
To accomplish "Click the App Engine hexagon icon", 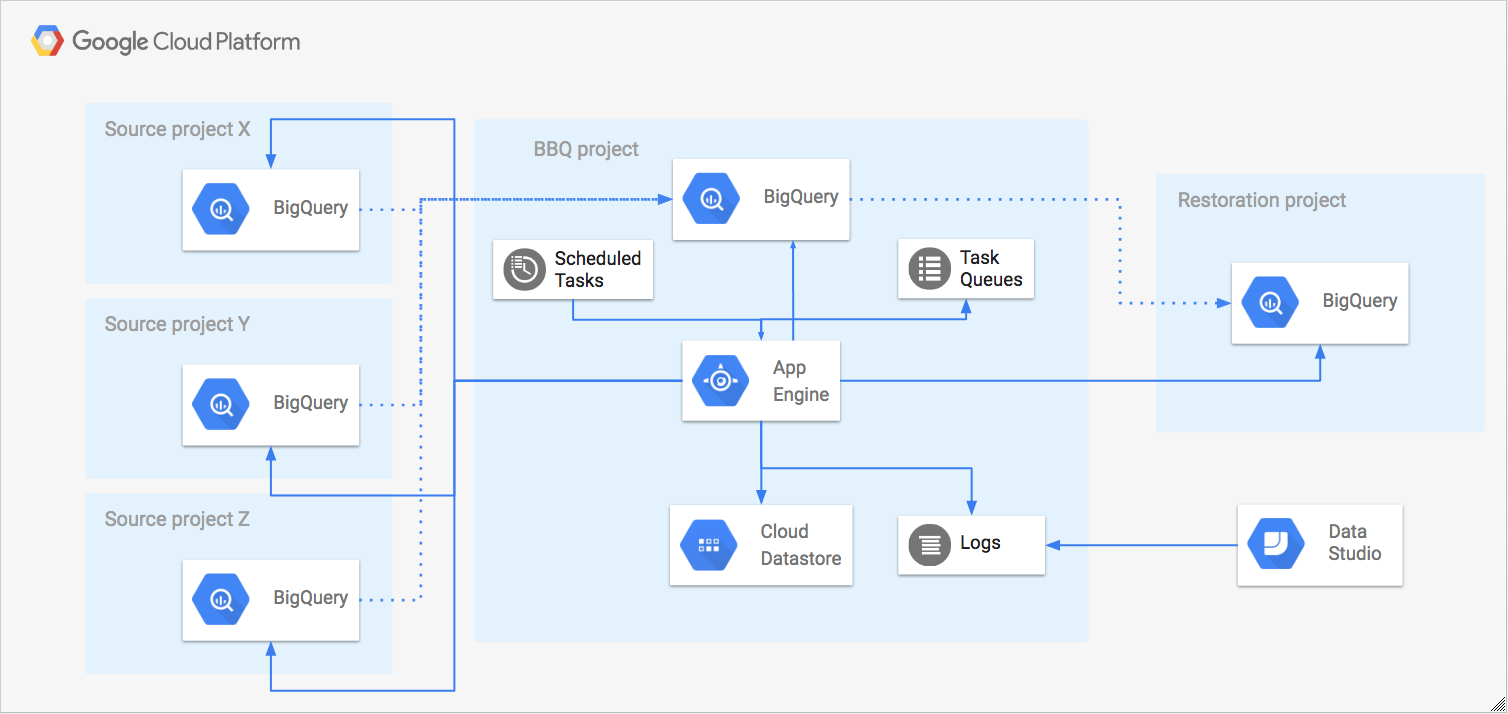I will [721, 380].
